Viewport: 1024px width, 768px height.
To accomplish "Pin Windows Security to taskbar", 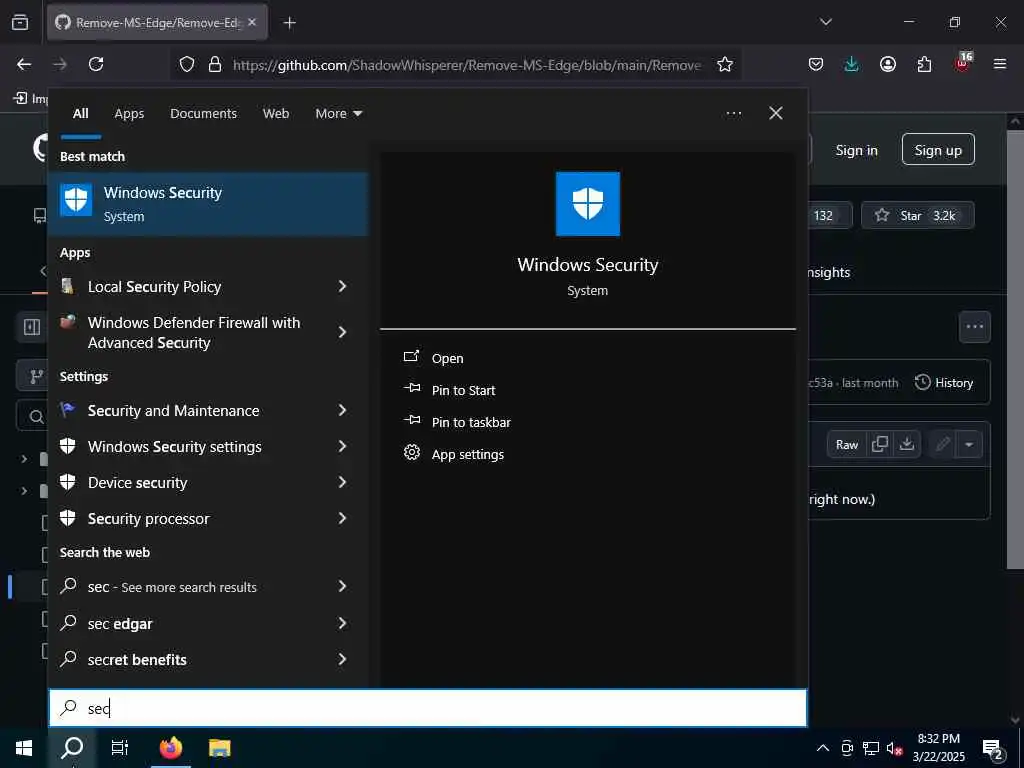I will tap(471, 423).
